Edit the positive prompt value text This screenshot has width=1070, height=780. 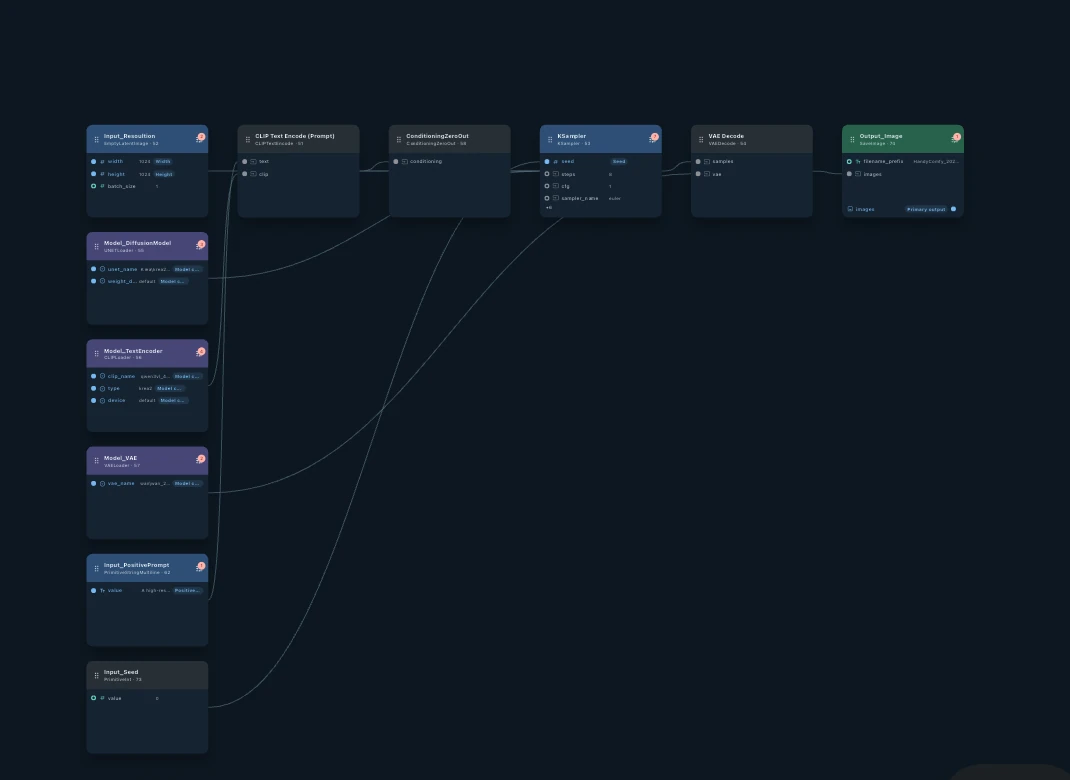pyautogui.click(x=156, y=590)
